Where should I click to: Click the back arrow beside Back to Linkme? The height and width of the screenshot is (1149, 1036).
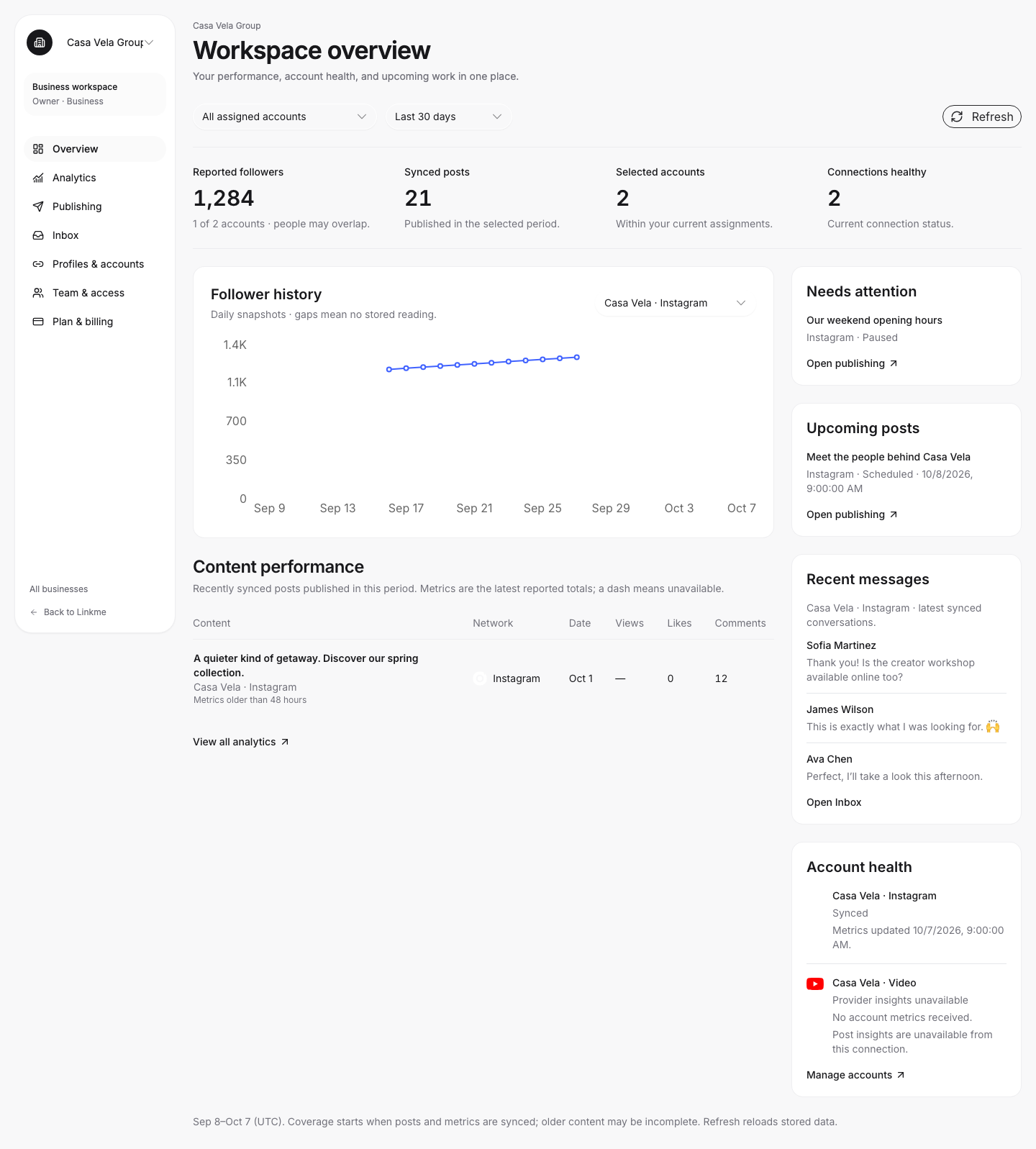pyautogui.click(x=34, y=612)
